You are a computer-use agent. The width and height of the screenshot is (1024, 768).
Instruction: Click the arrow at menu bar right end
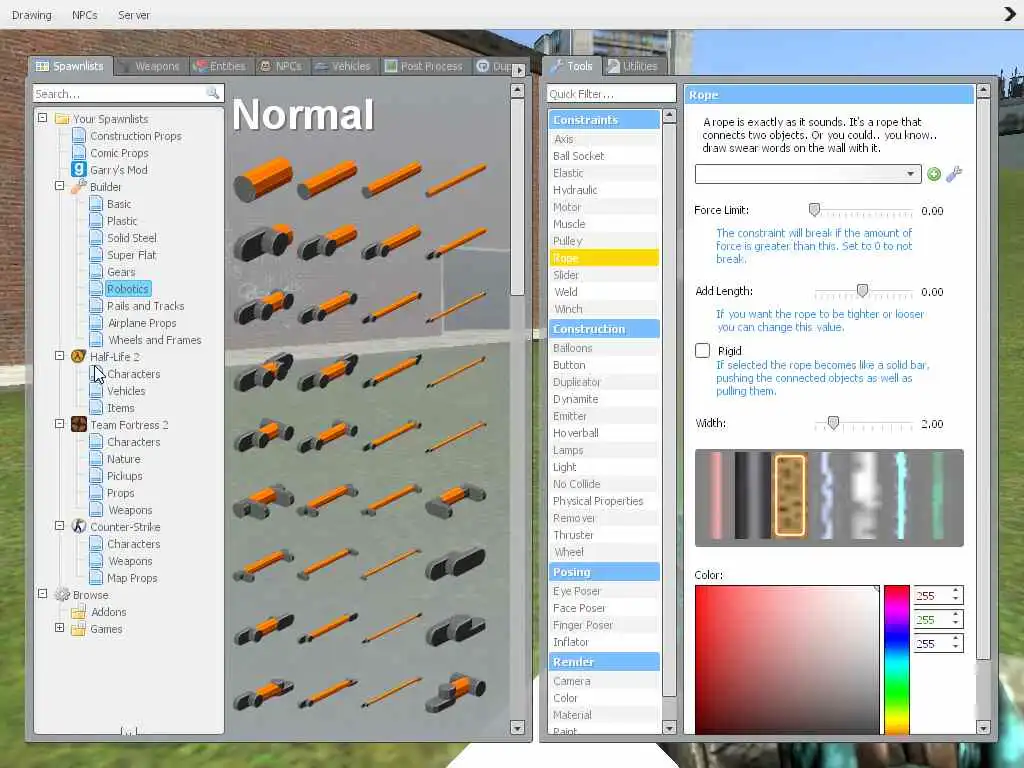[1010, 14]
